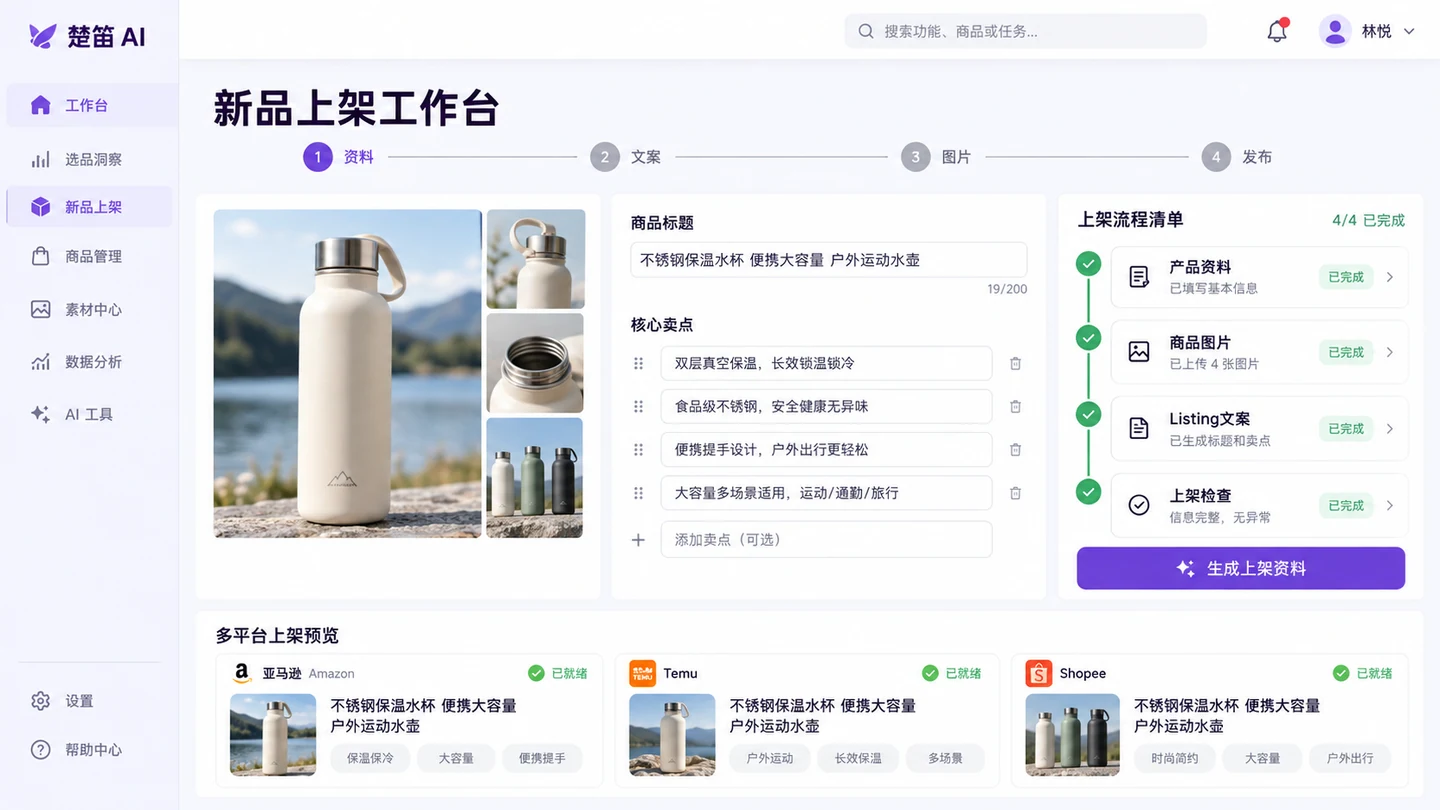Click the 帮助中心 question mark icon
The image size is (1440, 810).
pyautogui.click(x=40, y=750)
